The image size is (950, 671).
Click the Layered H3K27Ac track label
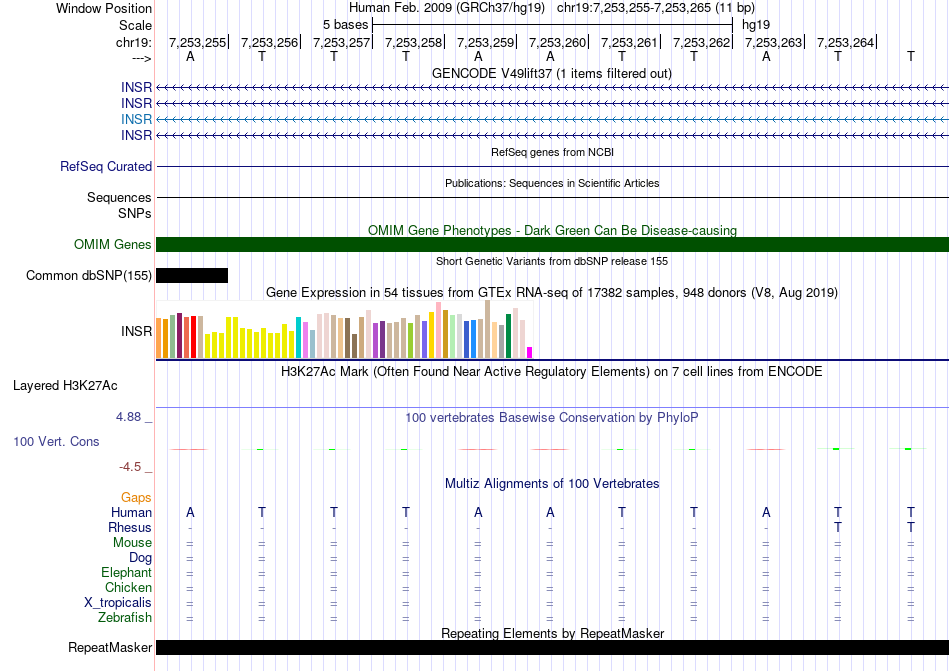(65, 385)
